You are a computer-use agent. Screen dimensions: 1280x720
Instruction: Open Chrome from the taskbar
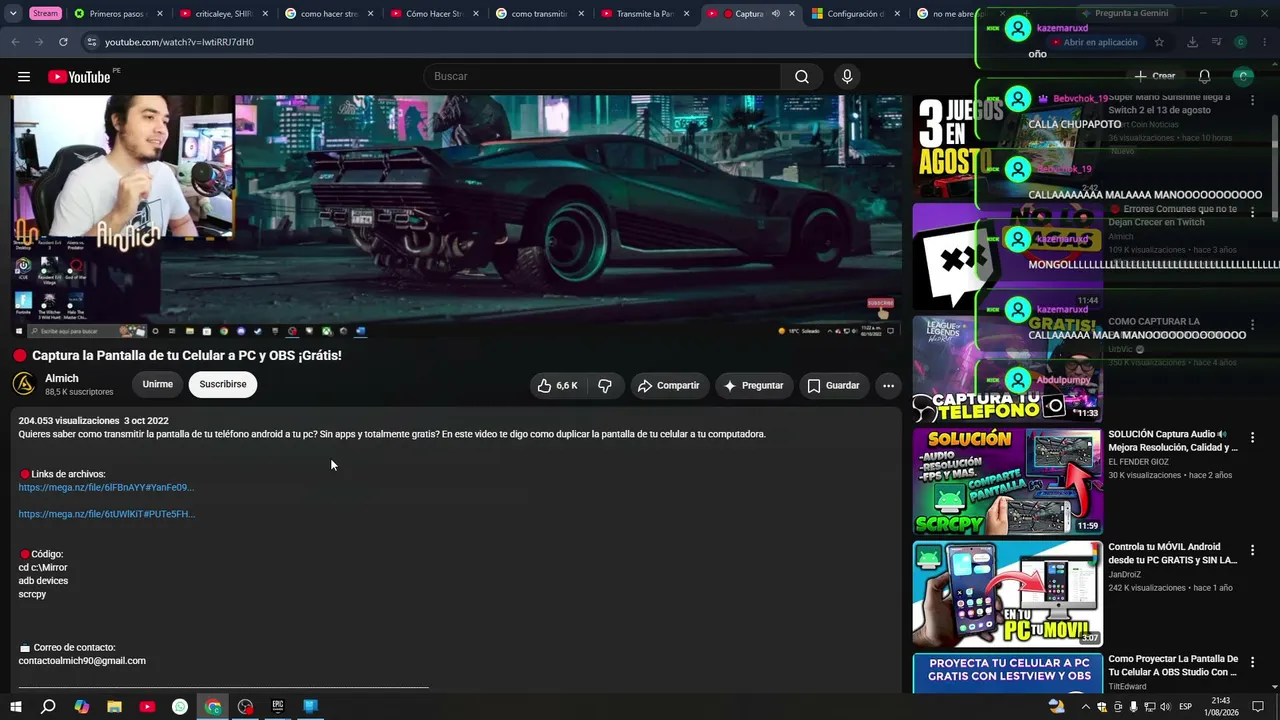click(x=213, y=707)
